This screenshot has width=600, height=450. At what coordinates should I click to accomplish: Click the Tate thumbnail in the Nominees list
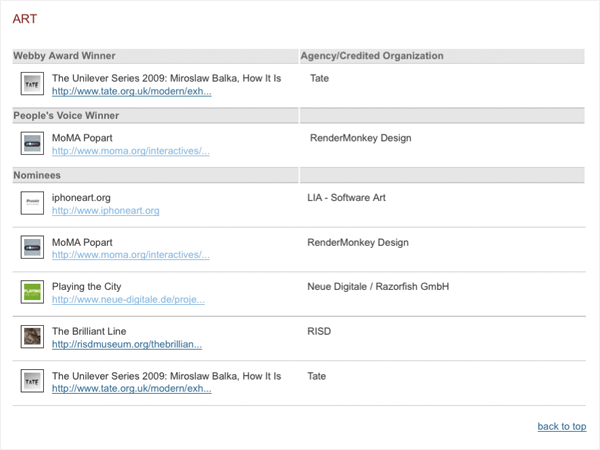(x=32, y=381)
